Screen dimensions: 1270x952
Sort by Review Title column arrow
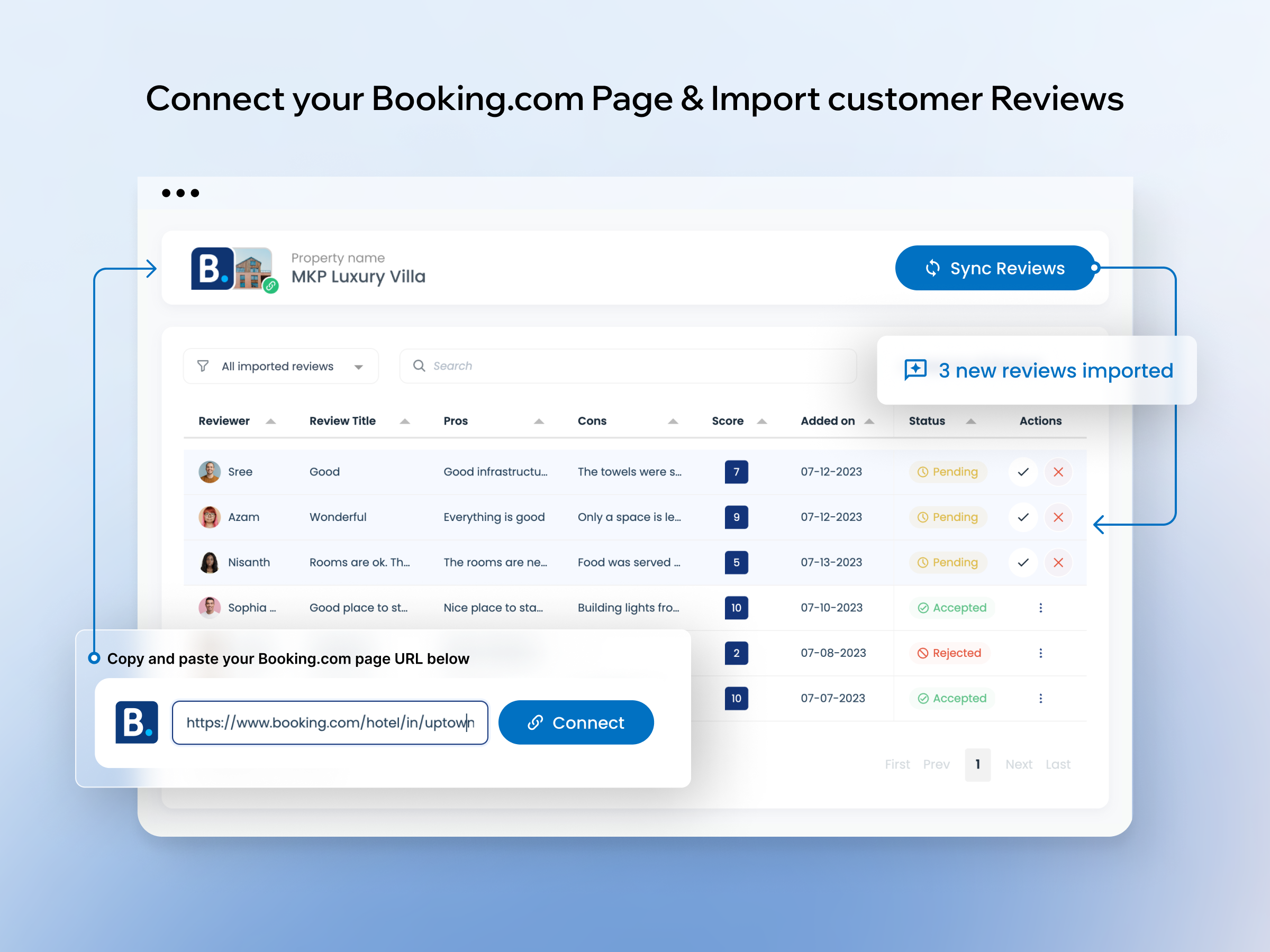coord(405,421)
